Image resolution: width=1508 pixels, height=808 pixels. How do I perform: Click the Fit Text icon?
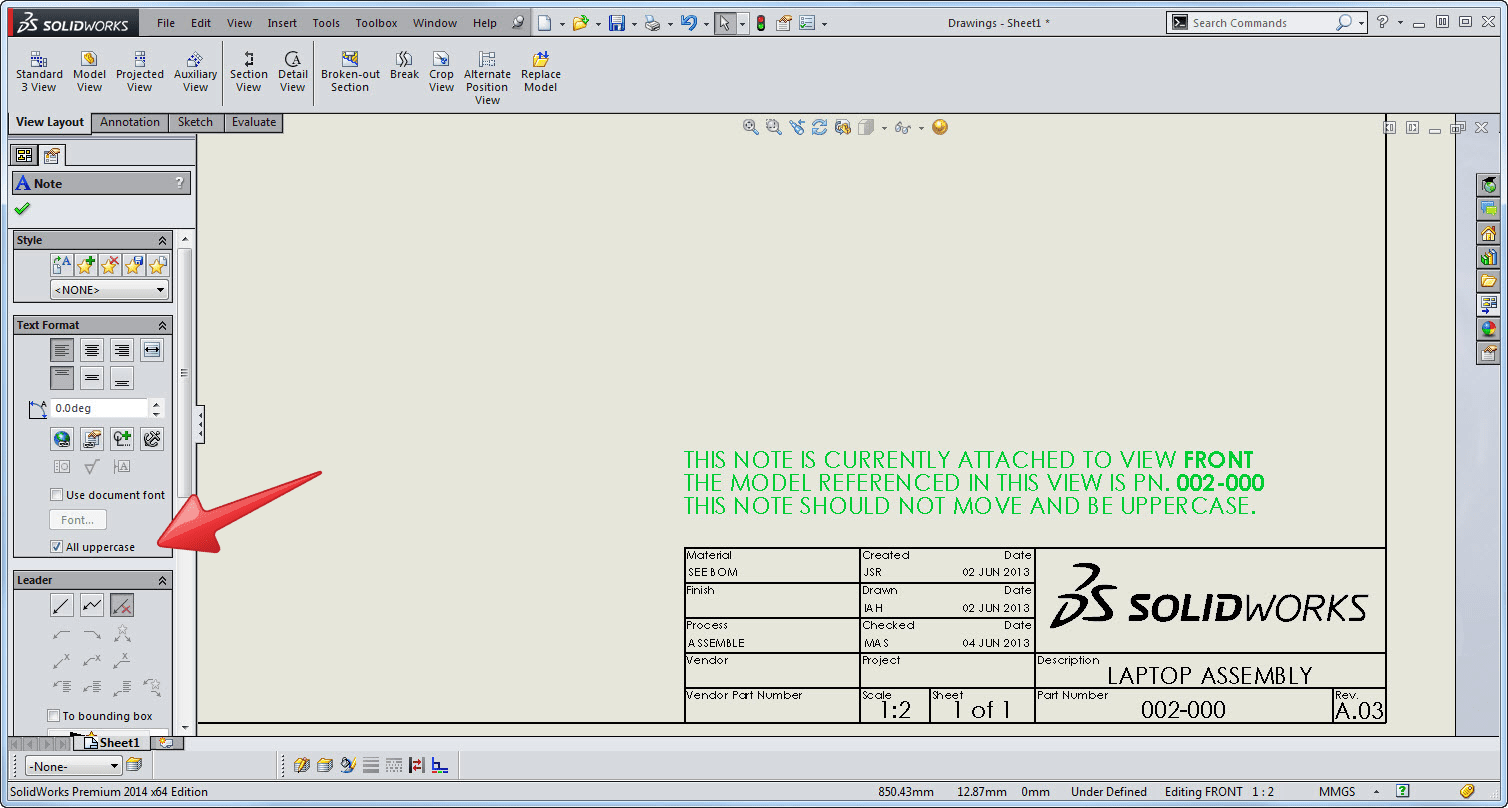(x=152, y=350)
